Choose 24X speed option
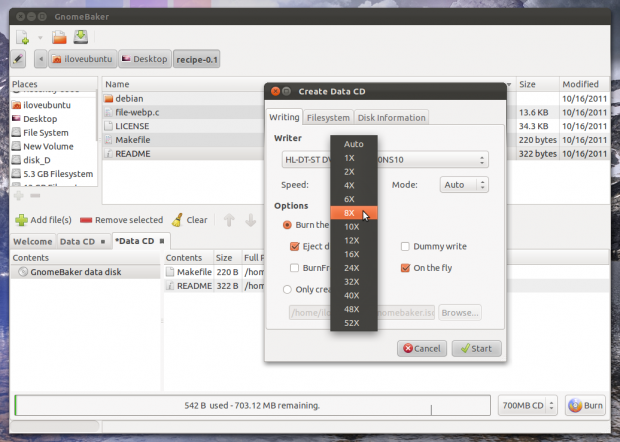This screenshot has height=442, width=620. (x=353, y=268)
